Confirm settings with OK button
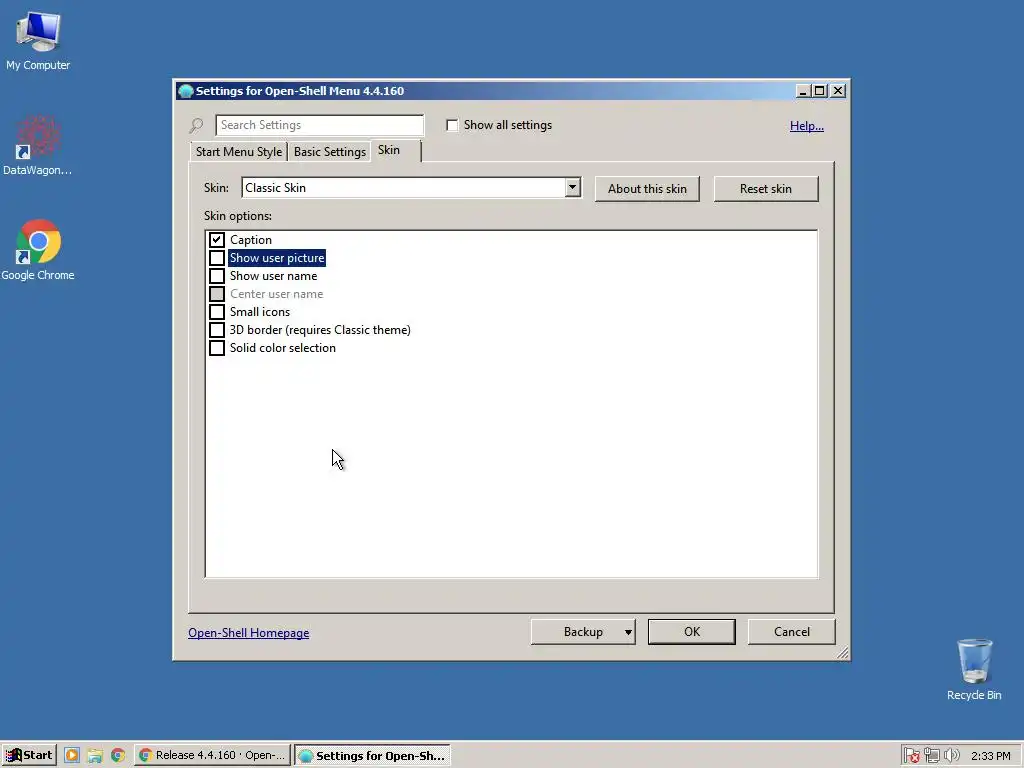Image resolution: width=1024 pixels, height=768 pixels. [x=692, y=632]
